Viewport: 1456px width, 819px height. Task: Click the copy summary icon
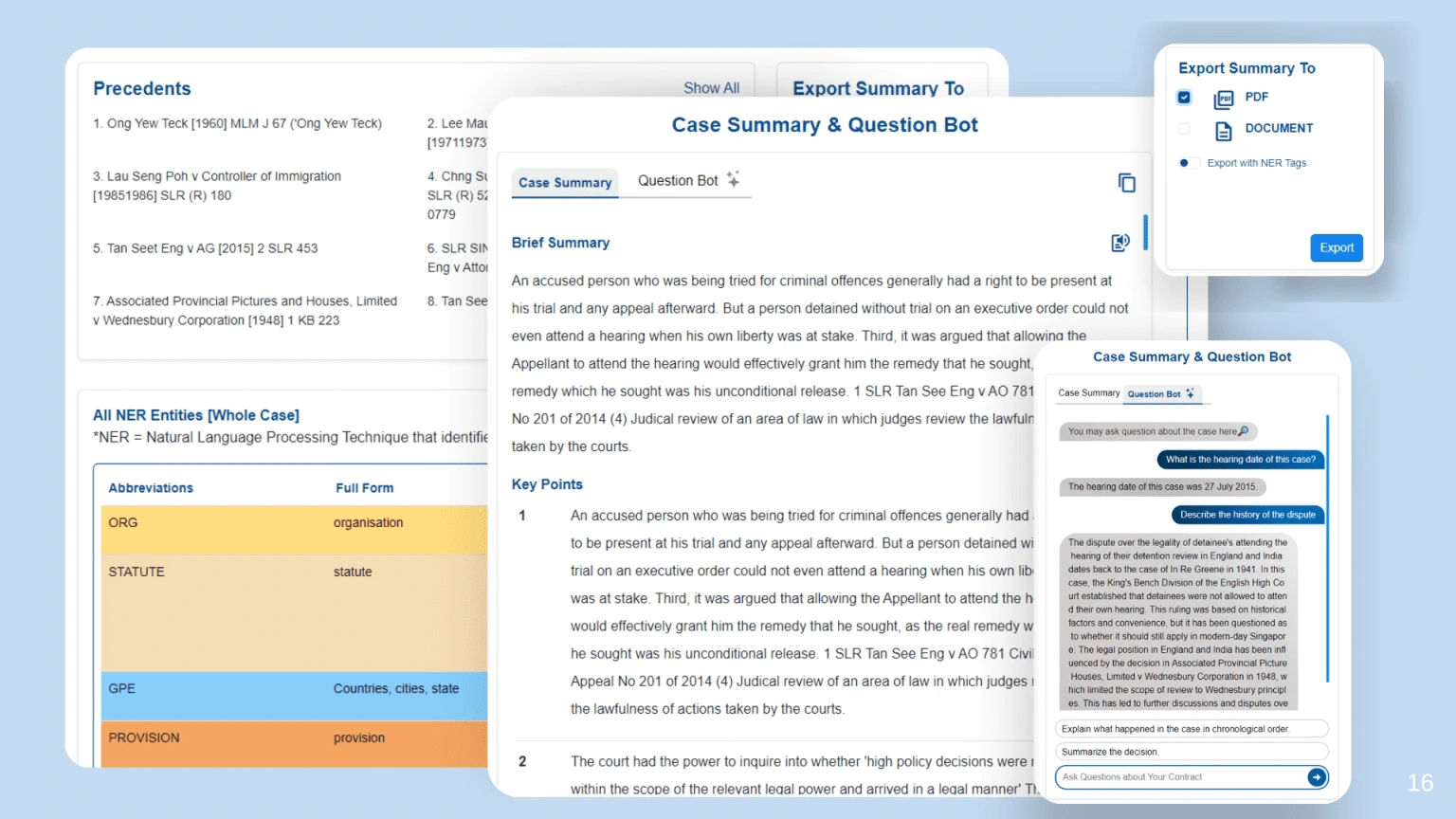[1126, 182]
